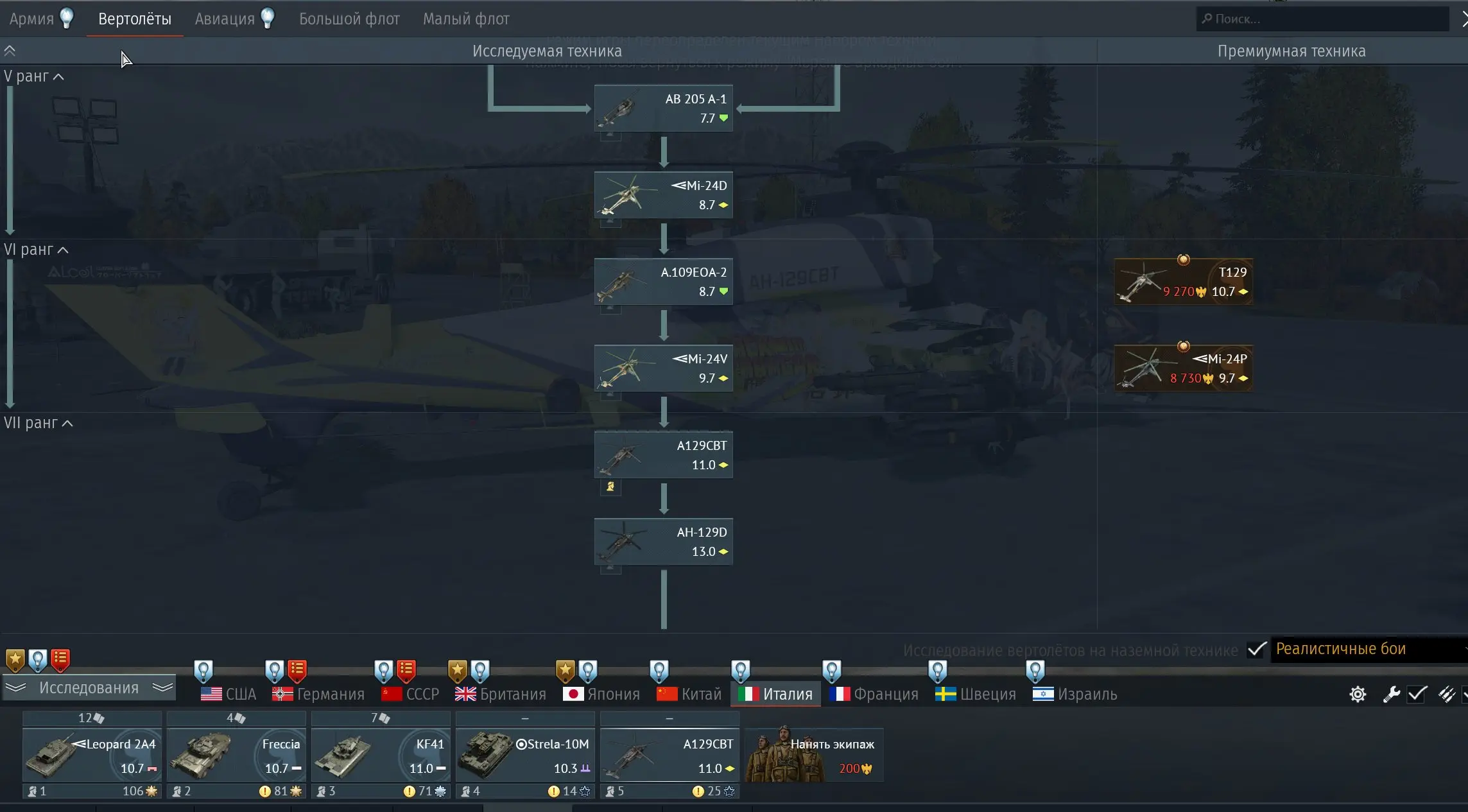Click the red list badge above Германия
1468x812 pixels.
coord(297,671)
